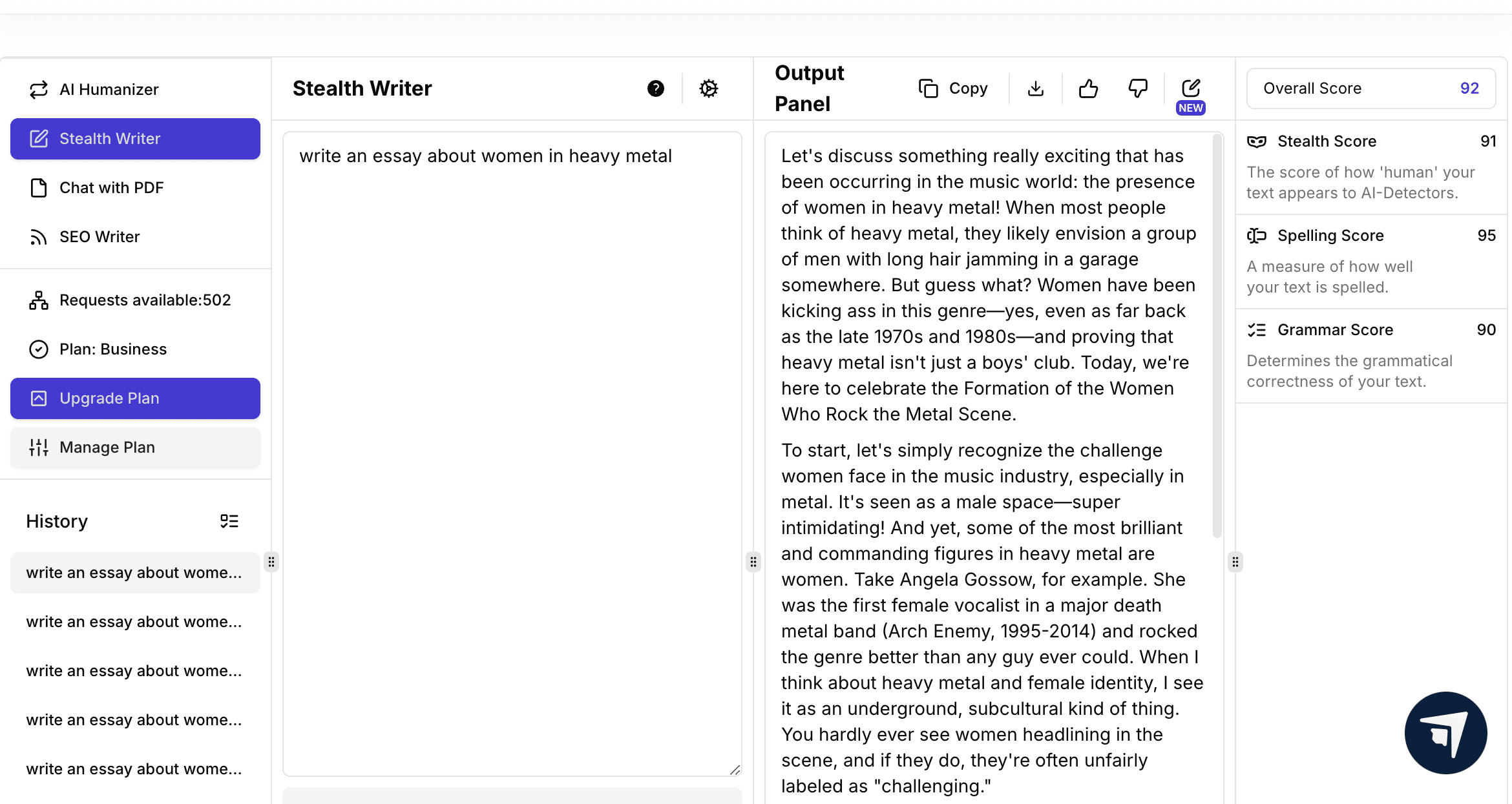Open Manage Plan

pyautogui.click(x=135, y=448)
